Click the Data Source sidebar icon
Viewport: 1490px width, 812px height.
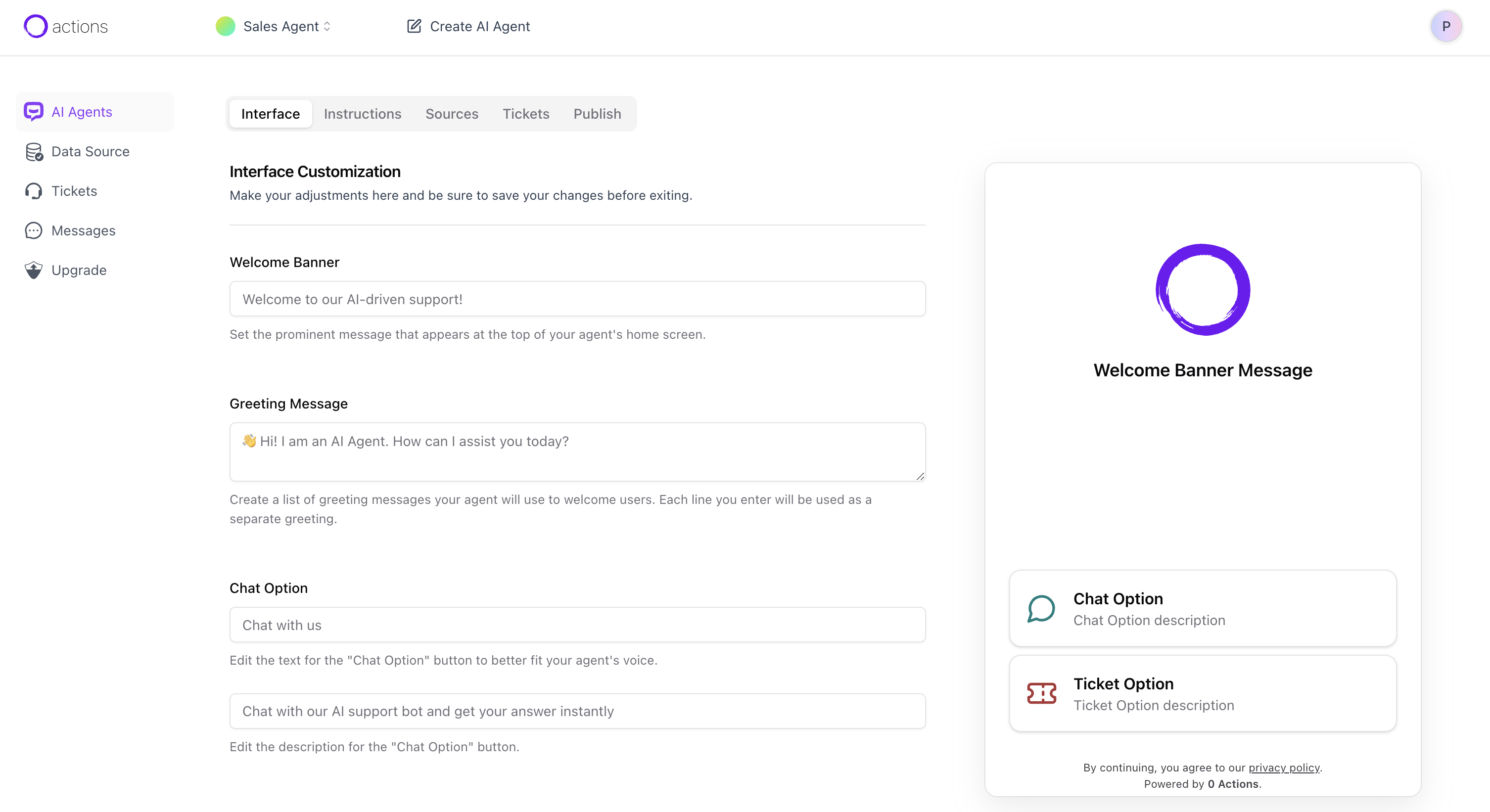click(35, 152)
